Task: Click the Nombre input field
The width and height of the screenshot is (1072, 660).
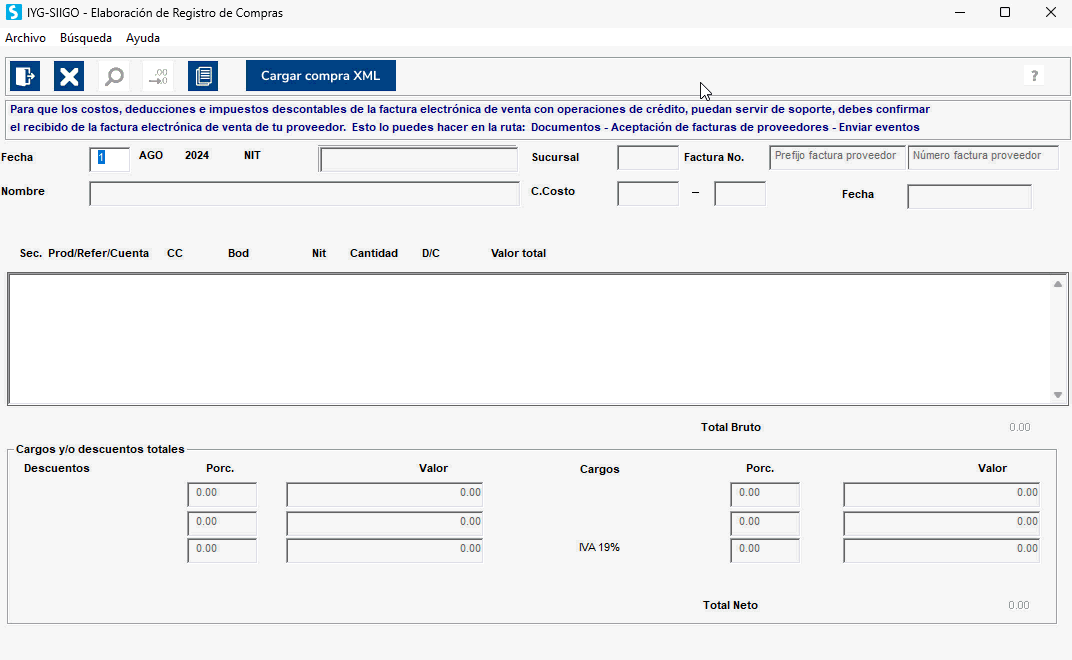Action: [304, 194]
